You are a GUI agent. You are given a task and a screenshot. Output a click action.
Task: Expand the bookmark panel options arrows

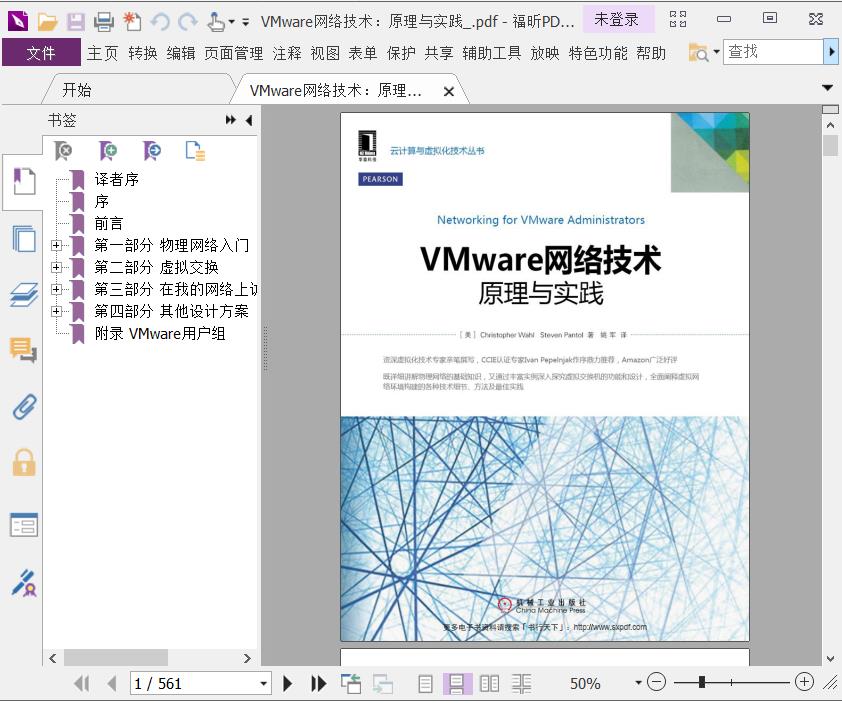point(230,120)
